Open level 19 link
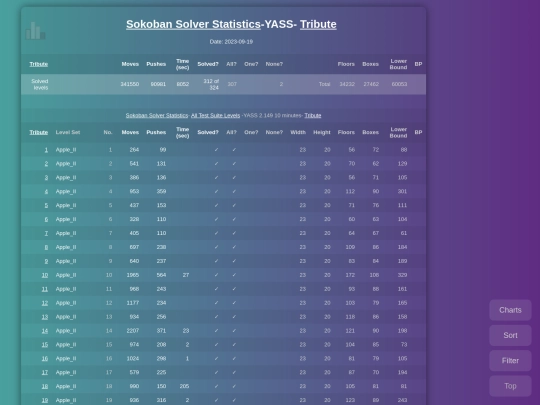The image size is (540, 405). tap(45, 400)
